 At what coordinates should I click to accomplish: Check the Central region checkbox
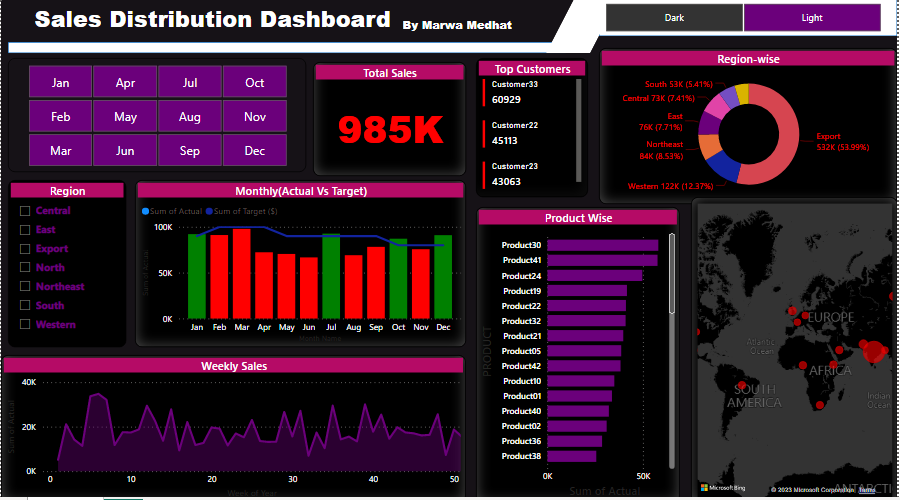click(x=25, y=211)
